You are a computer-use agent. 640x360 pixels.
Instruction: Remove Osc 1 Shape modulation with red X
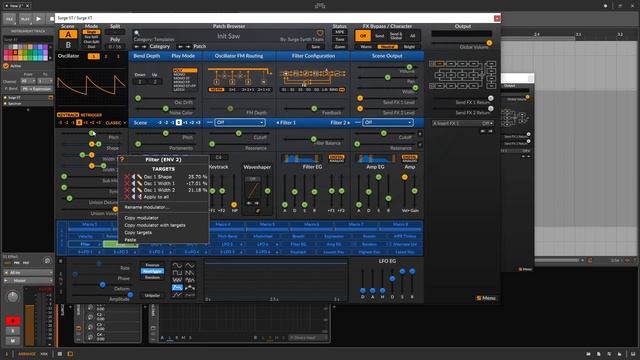(x=127, y=177)
